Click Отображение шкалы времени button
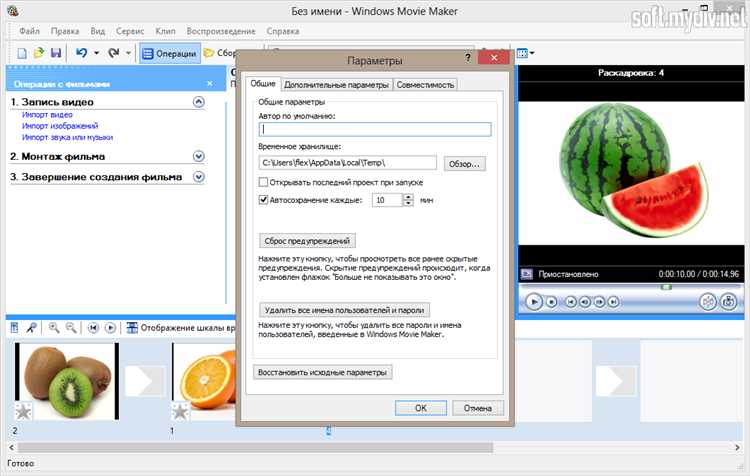The image size is (750, 476). pos(181,328)
